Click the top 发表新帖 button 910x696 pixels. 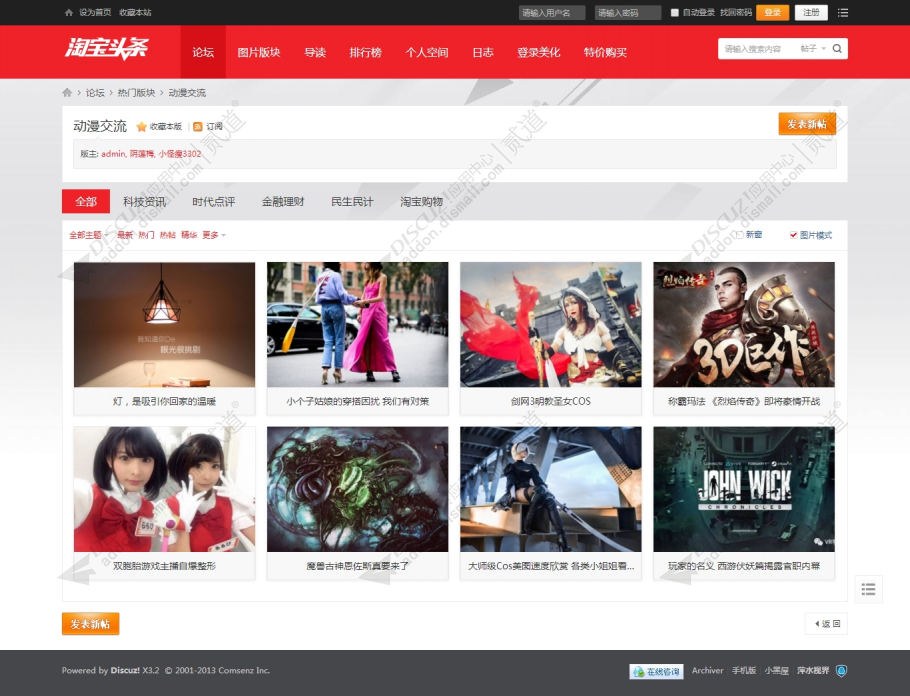(x=807, y=124)
